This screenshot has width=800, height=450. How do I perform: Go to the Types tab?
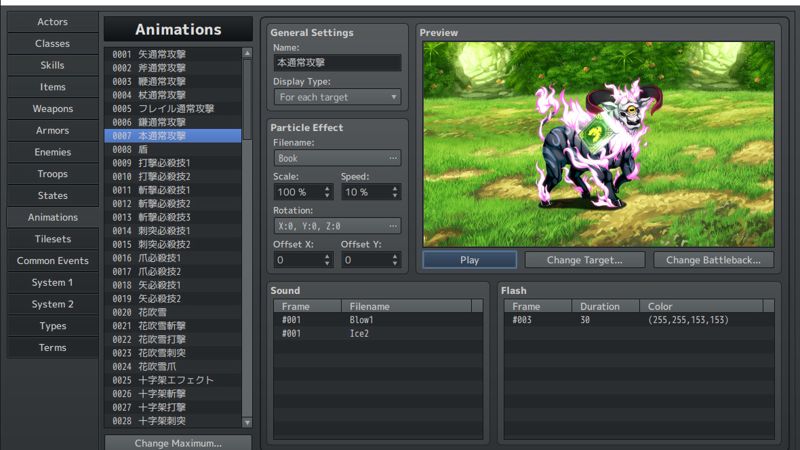[53, 326]
